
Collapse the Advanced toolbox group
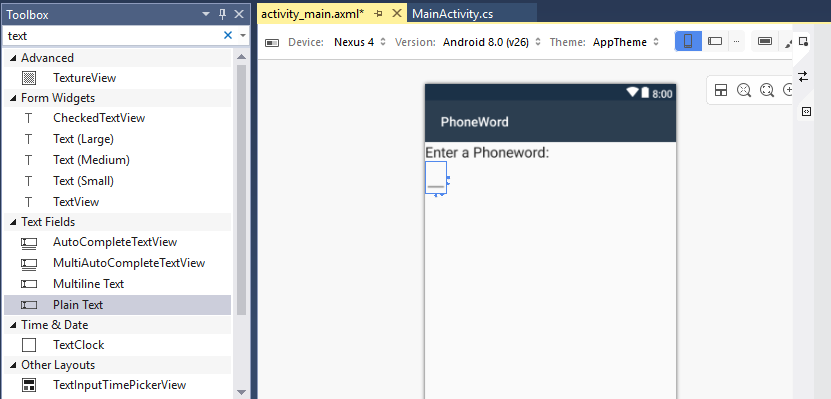[x=13, y=58]
